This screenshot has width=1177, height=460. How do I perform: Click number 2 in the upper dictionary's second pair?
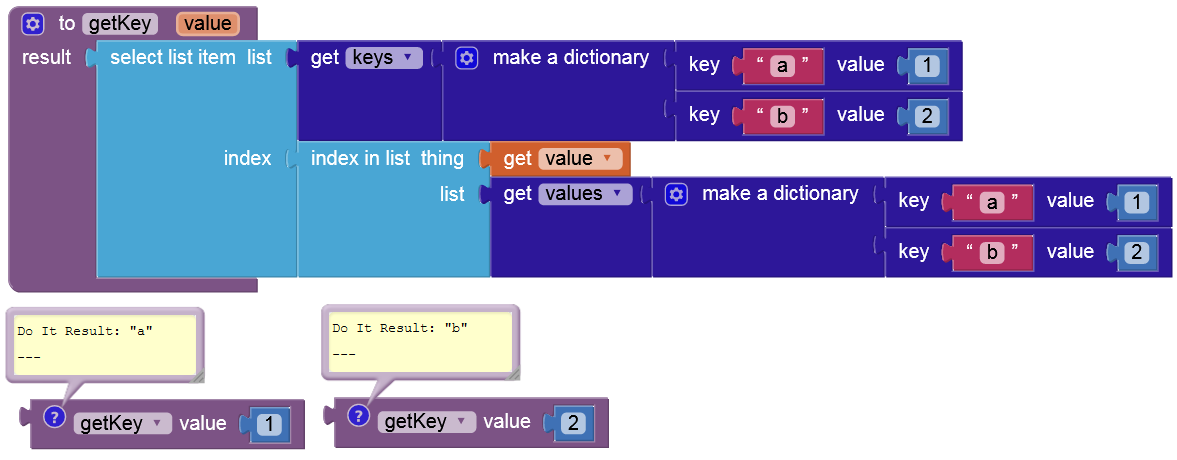click(x=927, y=116)
